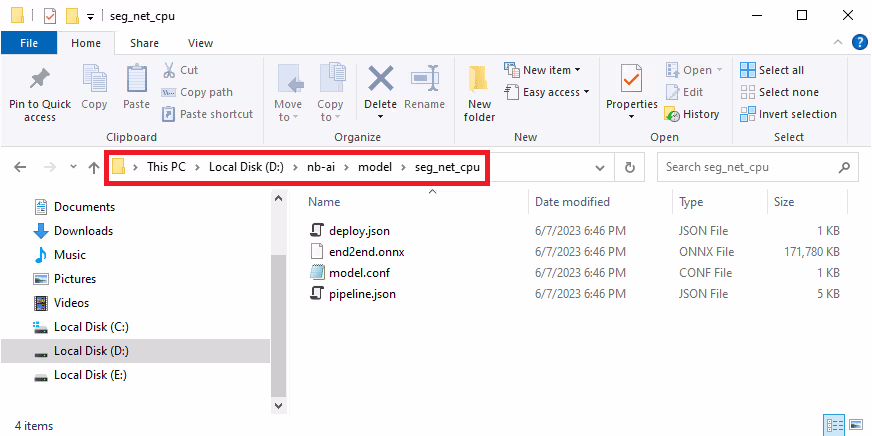Expand the Properties dropdown arrow

tap(631, 117)
